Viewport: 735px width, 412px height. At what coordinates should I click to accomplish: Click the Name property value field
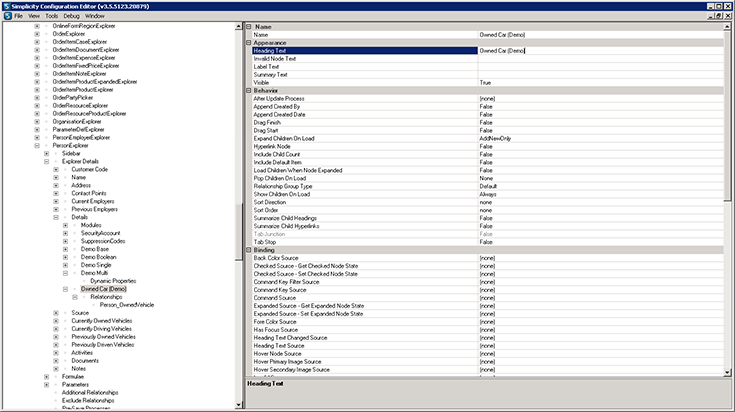600,35
